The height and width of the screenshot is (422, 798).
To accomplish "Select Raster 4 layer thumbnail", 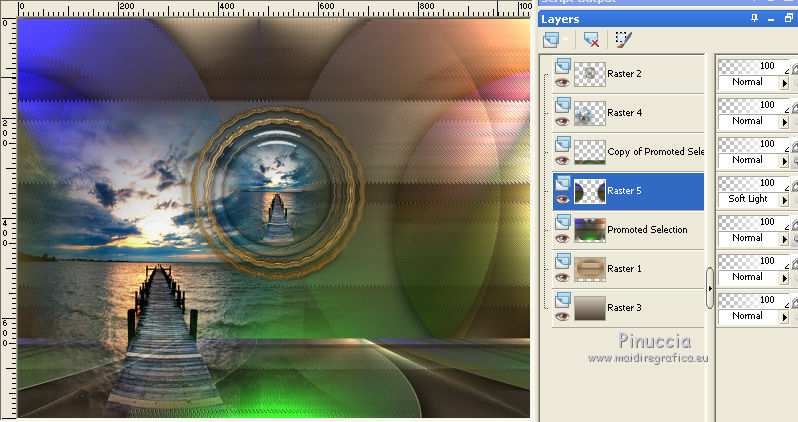I will [590, 114].
